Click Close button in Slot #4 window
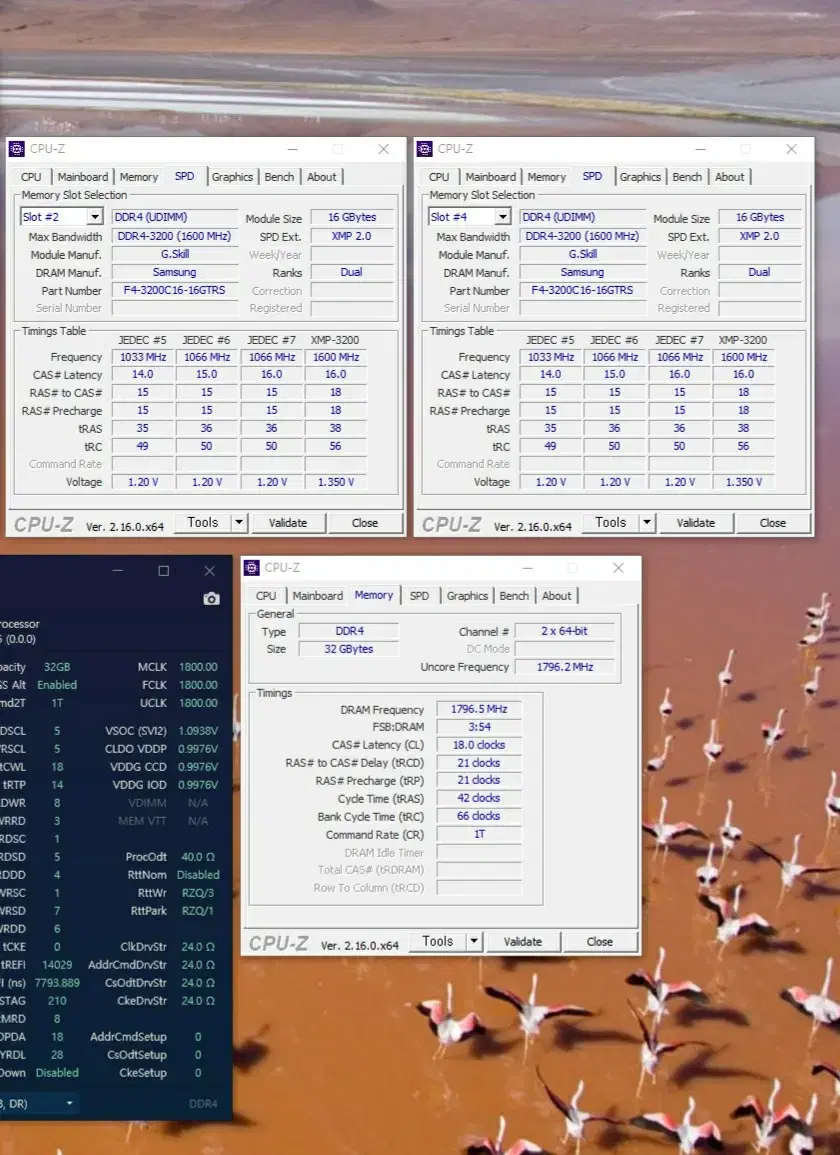 coord(772,522)
